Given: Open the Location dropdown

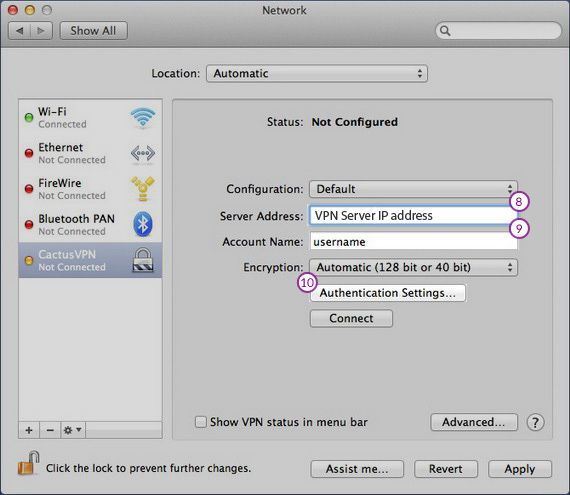Looking at the screenshot, I should coord(317,73).
